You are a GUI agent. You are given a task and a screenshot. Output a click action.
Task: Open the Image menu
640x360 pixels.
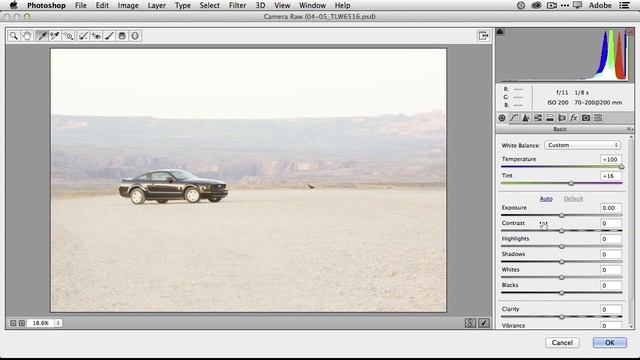point(128,5)
